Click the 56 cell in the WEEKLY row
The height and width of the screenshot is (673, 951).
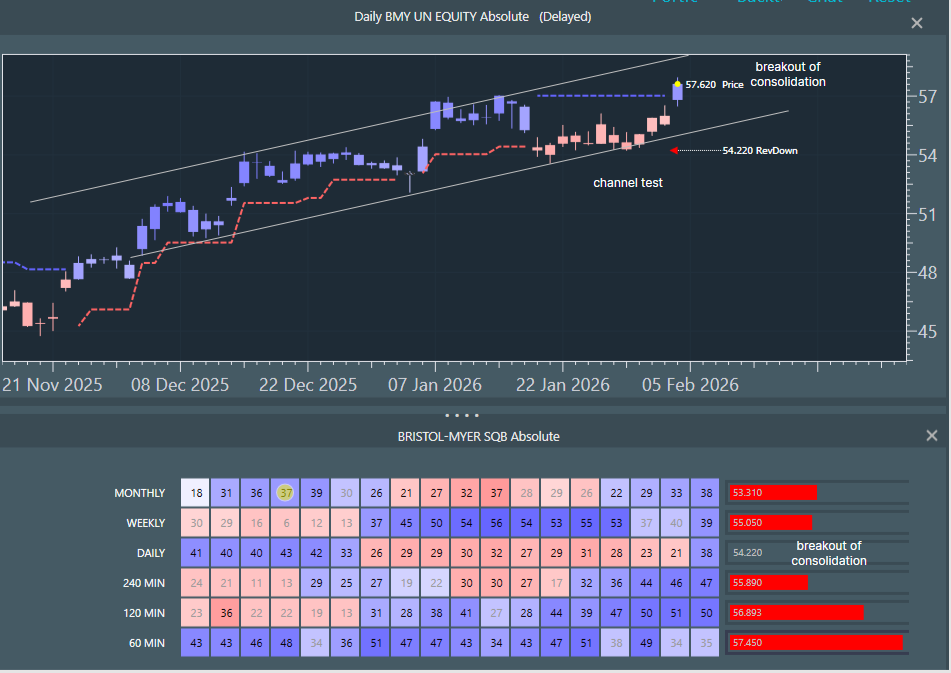pyautogui.click(x=496, y=523)
